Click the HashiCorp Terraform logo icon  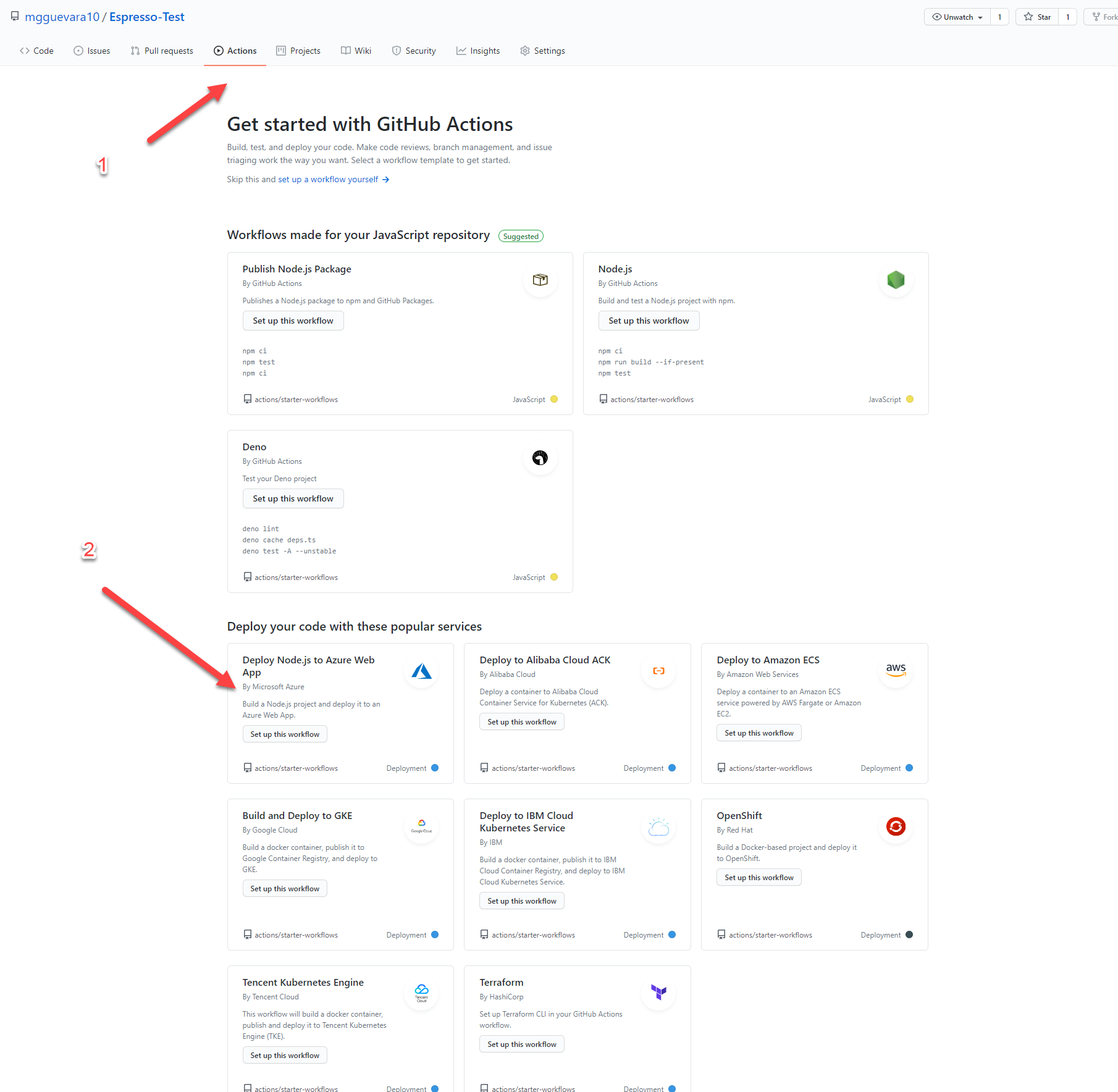click(659, 993)
